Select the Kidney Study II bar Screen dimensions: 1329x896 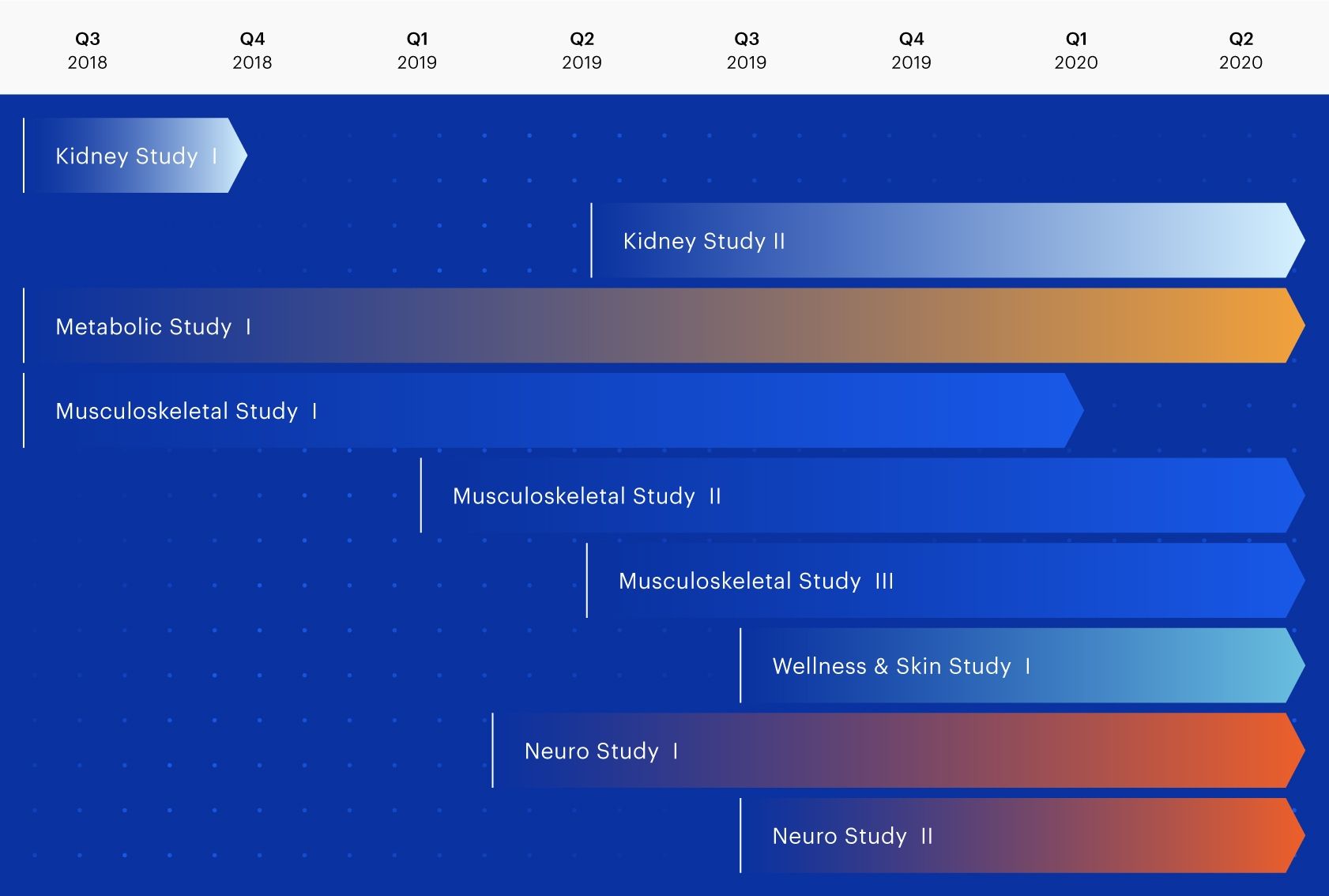(x=947, y=240)
